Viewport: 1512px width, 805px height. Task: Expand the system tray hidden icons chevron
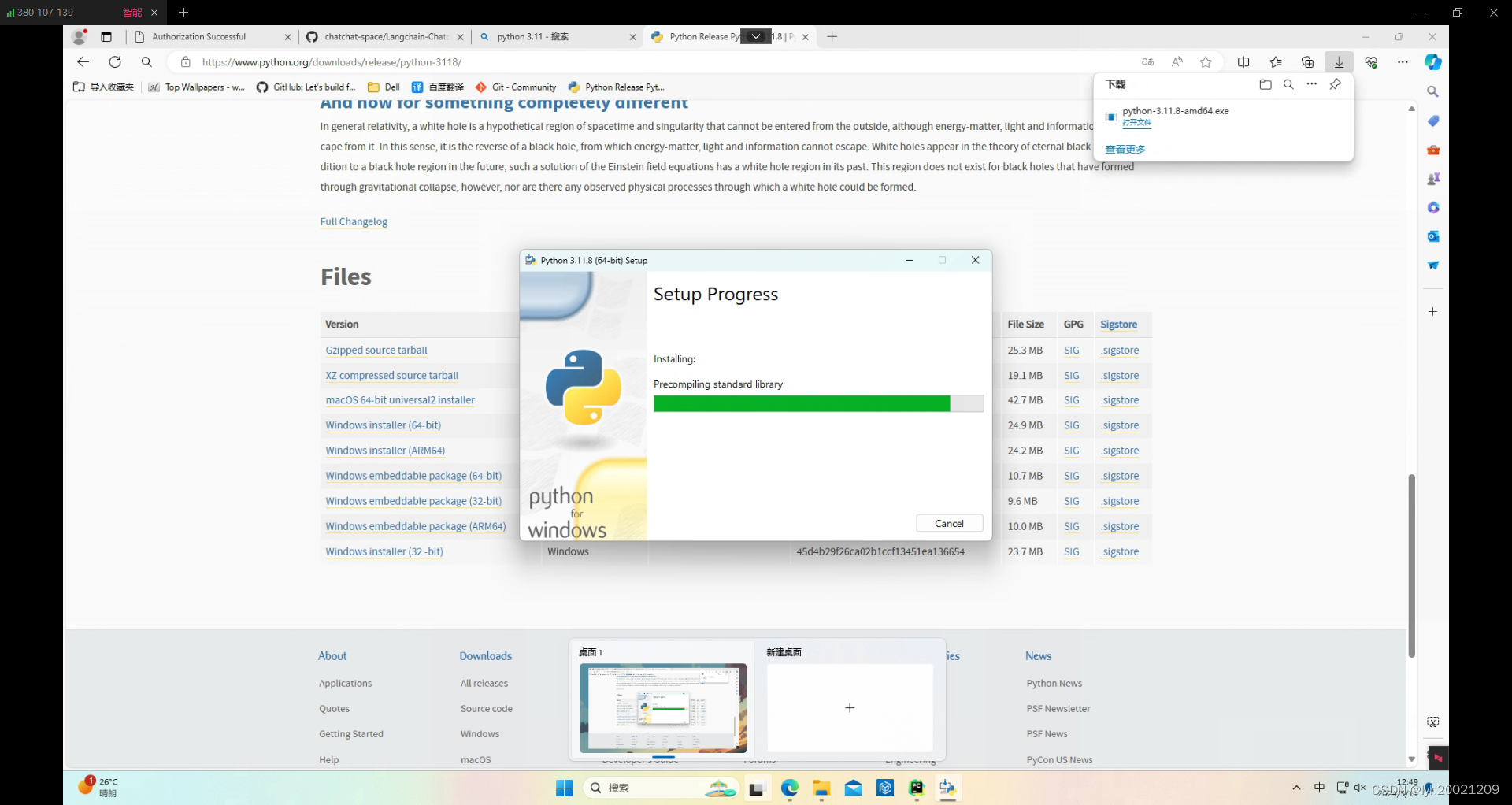[1296, 788]
